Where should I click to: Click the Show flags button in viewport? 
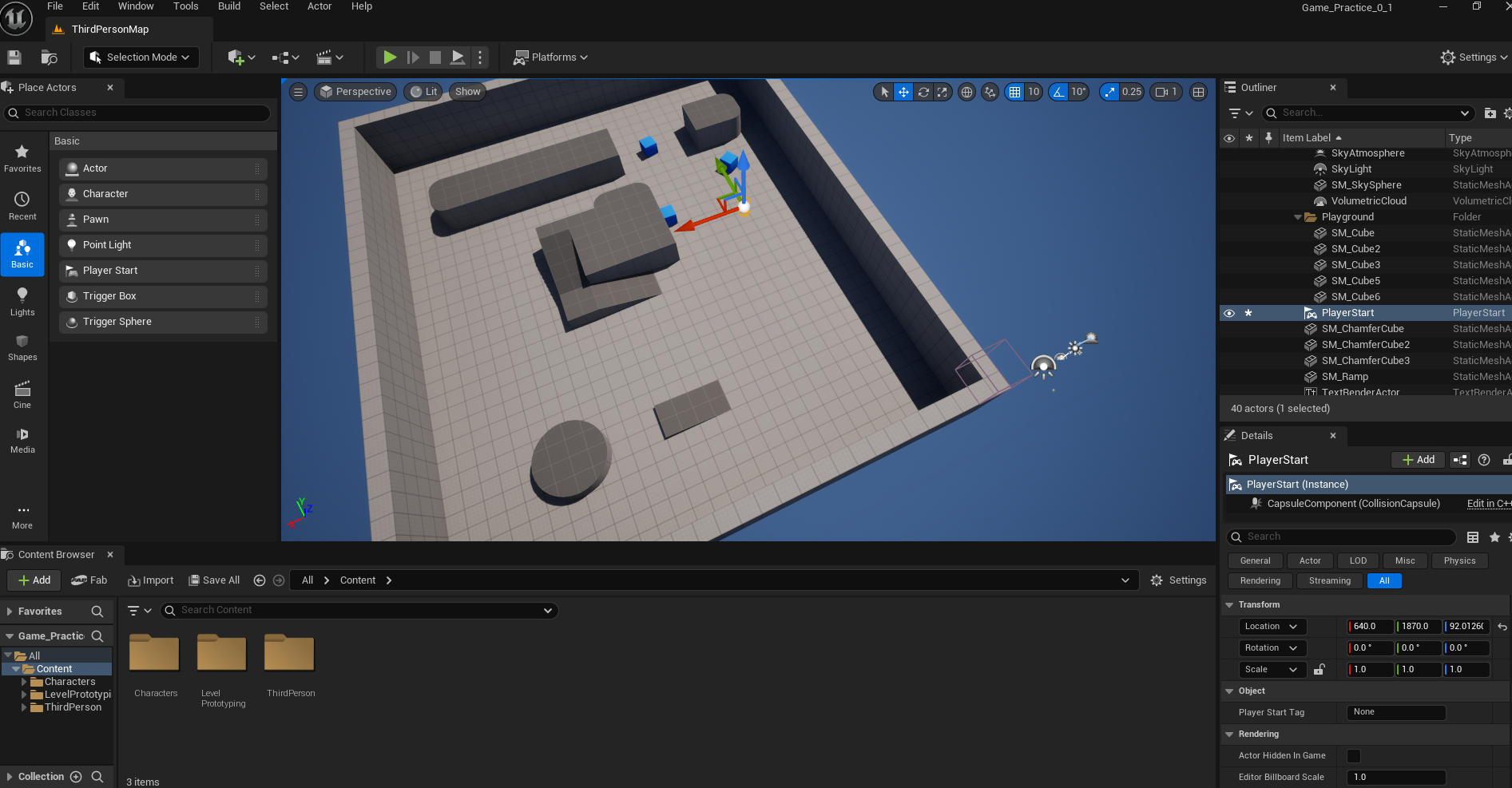click(x=468, y=92)
